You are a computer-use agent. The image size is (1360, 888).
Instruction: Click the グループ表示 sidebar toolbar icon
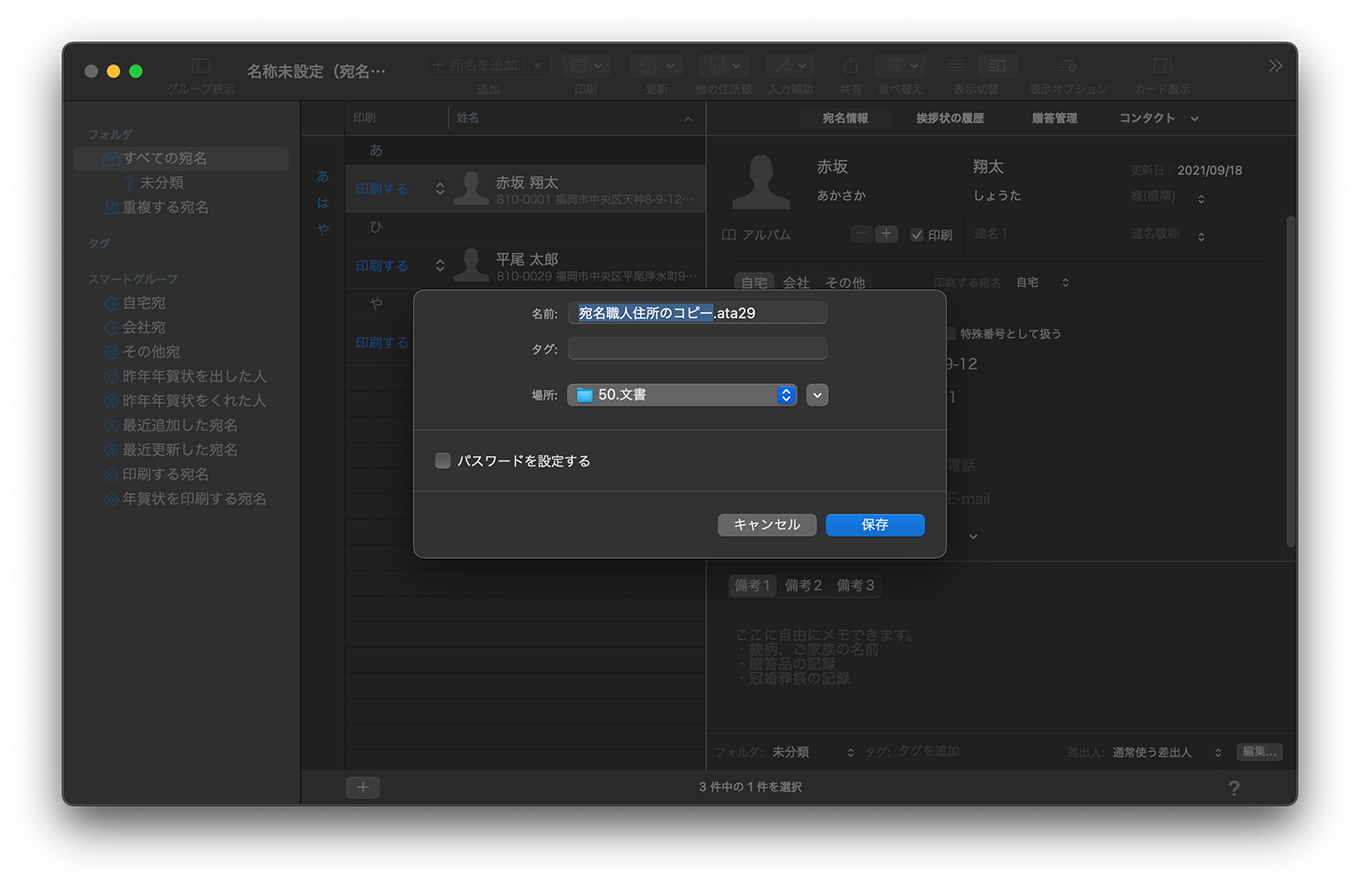200,66
